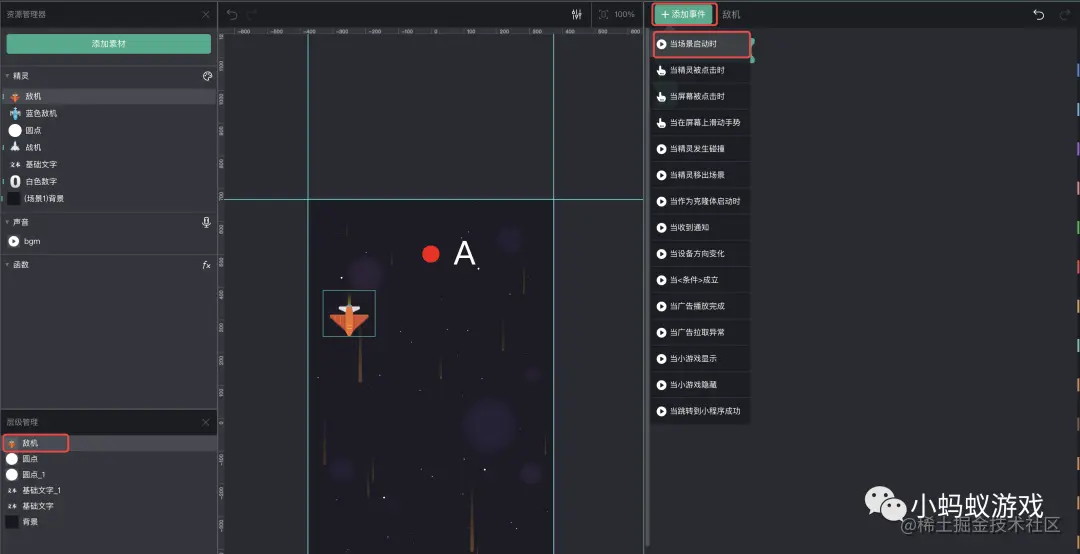The height and width of the screenshot is (554, 1080).
Task: Choose 当收到通知 event
Action: [701, 227]
